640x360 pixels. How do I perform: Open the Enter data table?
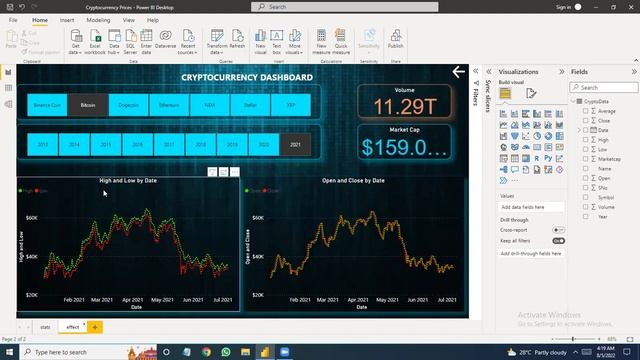point(146,42)
